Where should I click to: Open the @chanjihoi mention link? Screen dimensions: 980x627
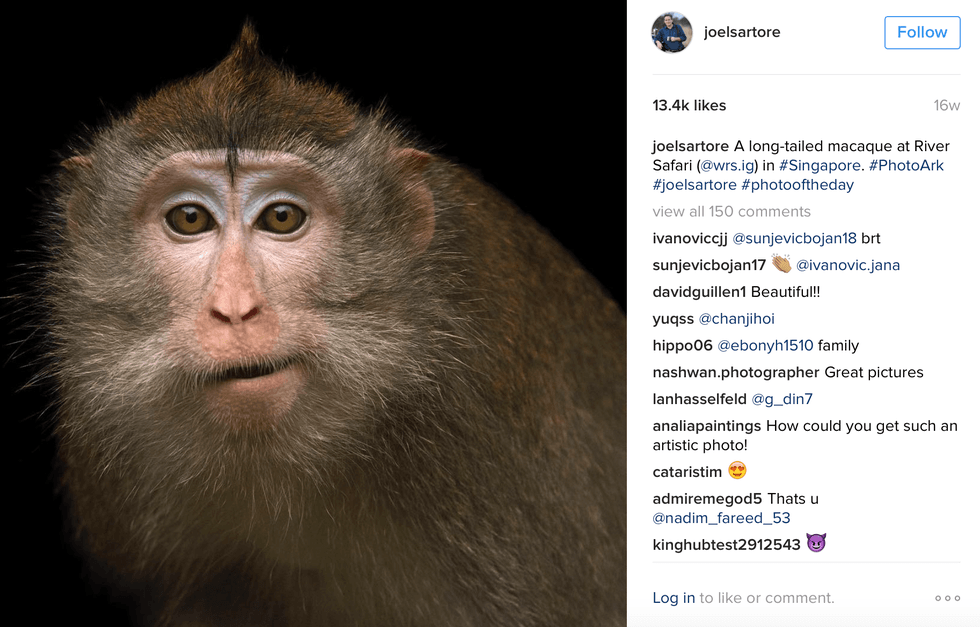736,319
